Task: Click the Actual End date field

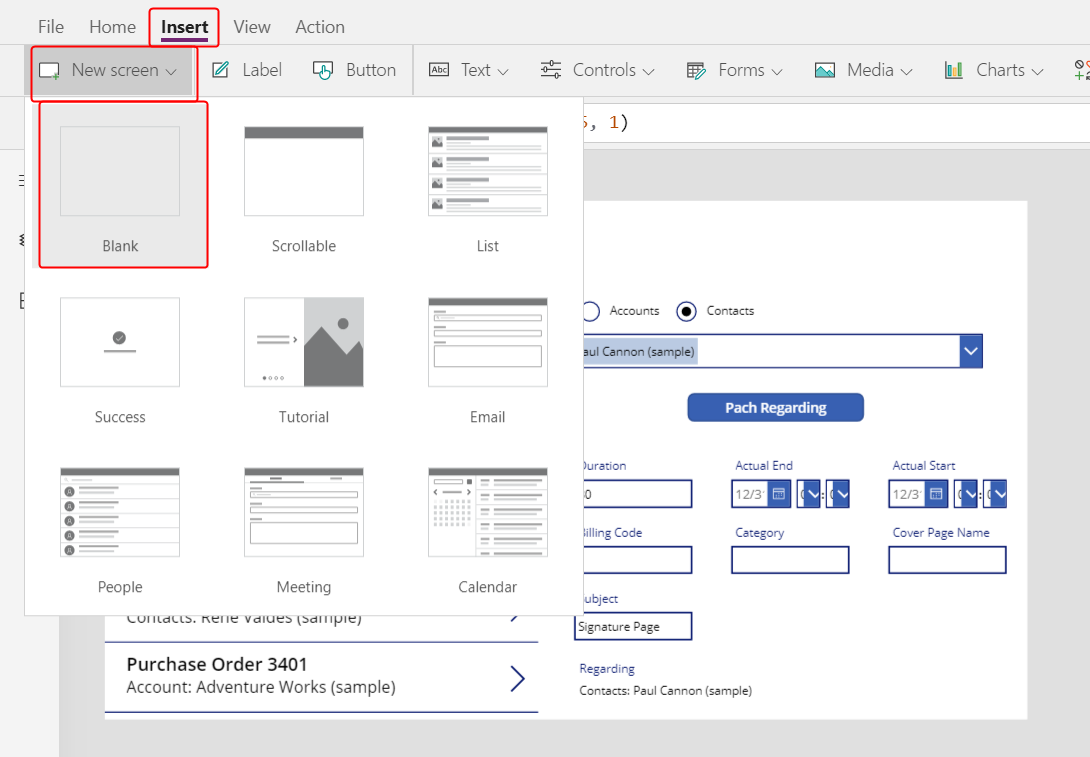Action: point(749,494)
